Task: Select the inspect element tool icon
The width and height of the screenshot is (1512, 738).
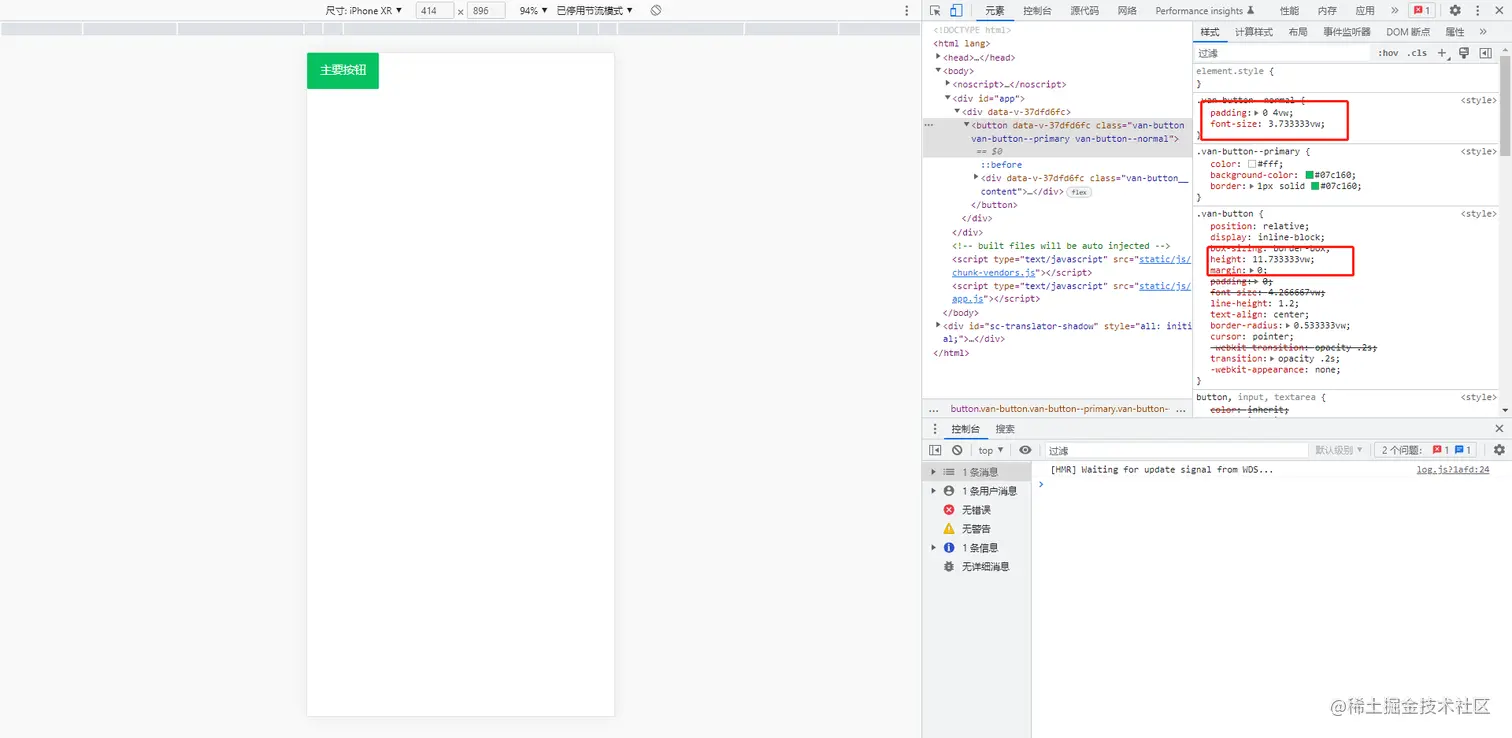Action: click(x=937, y=10)
